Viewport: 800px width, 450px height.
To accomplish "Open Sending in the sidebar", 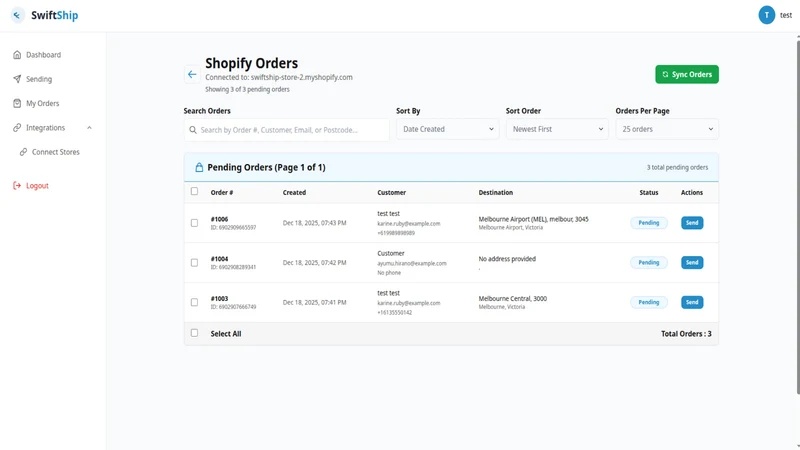I will [39, 79].
